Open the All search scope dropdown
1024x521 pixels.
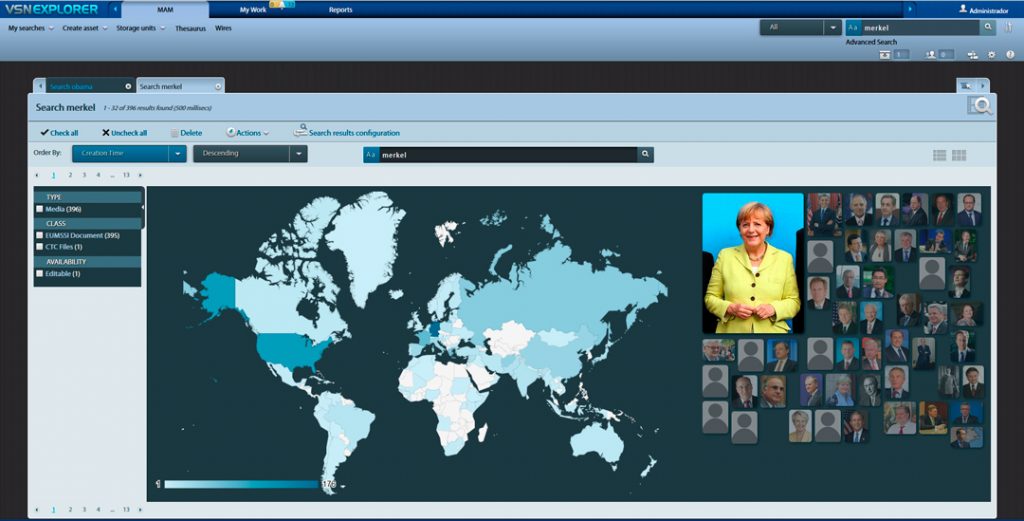(800, 27)
